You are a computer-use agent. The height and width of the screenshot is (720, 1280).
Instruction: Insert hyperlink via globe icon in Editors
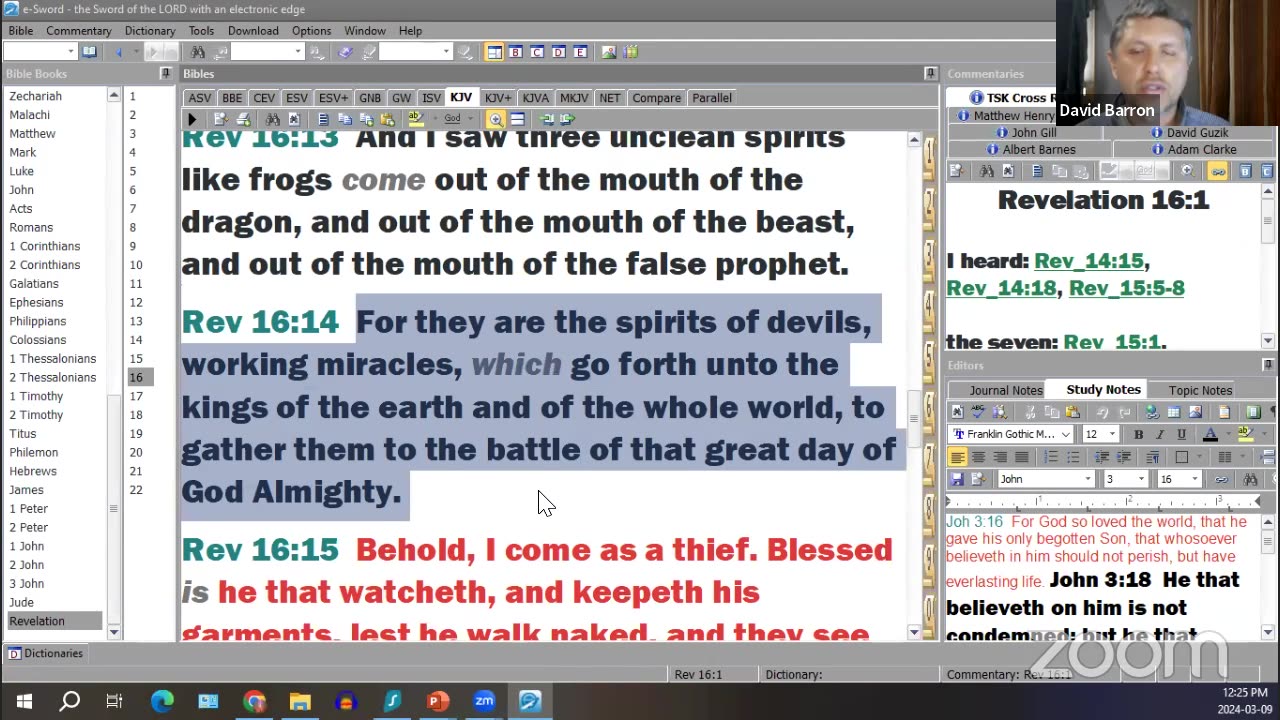pos(1151,412)
